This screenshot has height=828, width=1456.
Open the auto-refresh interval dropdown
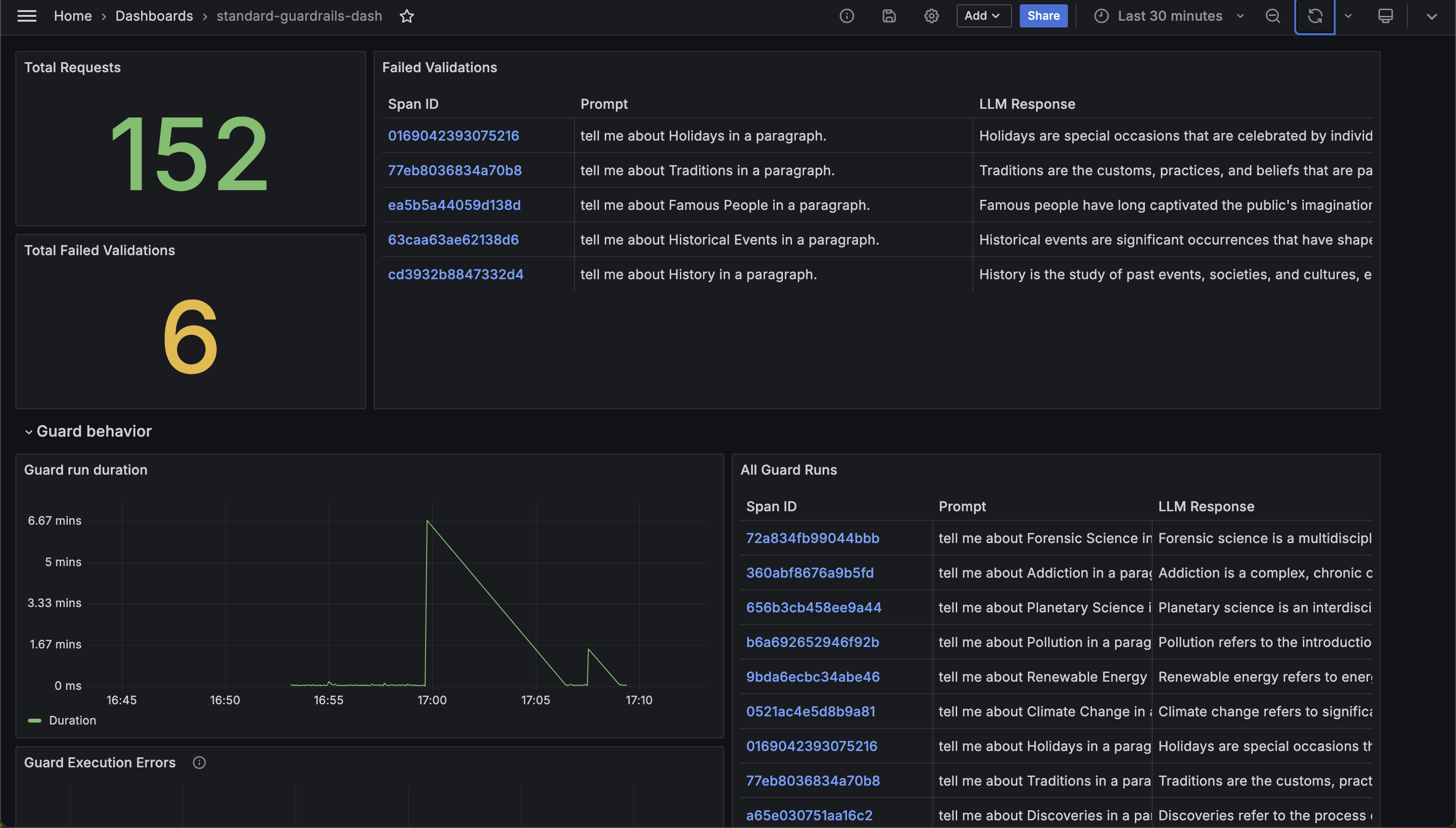1348,16
